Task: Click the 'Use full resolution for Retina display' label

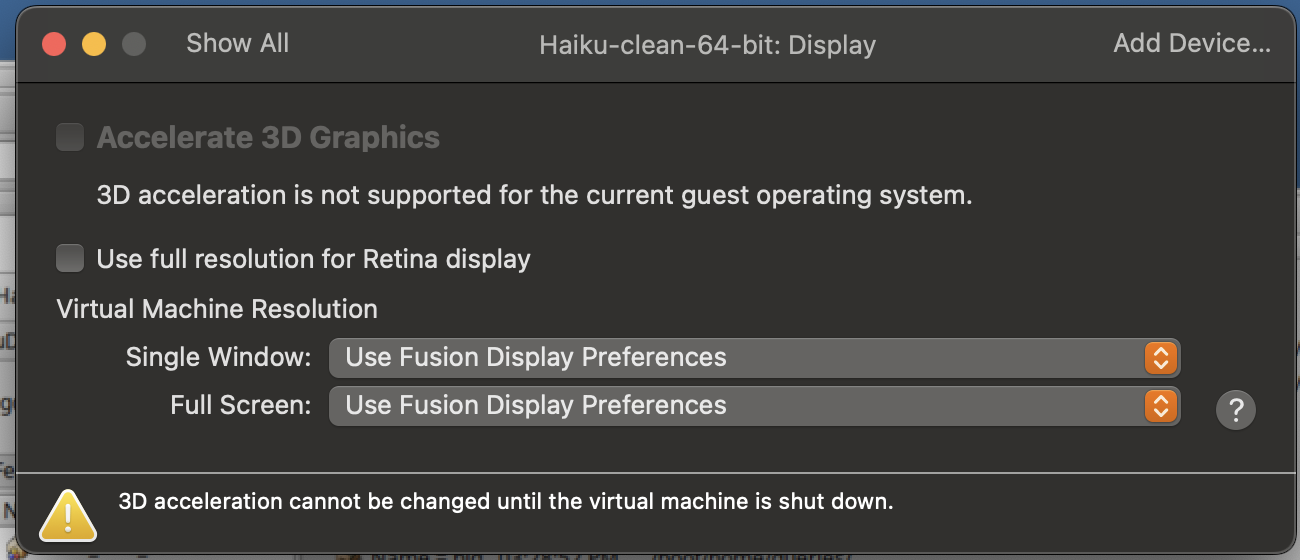Action: click(x=313, y=259)
